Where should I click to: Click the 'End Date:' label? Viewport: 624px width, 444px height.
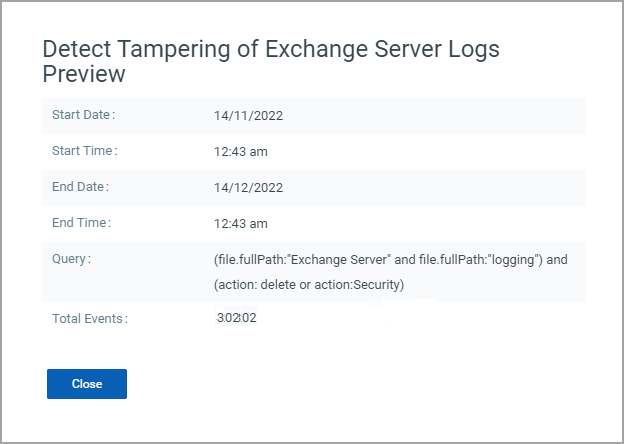[80, 187]
